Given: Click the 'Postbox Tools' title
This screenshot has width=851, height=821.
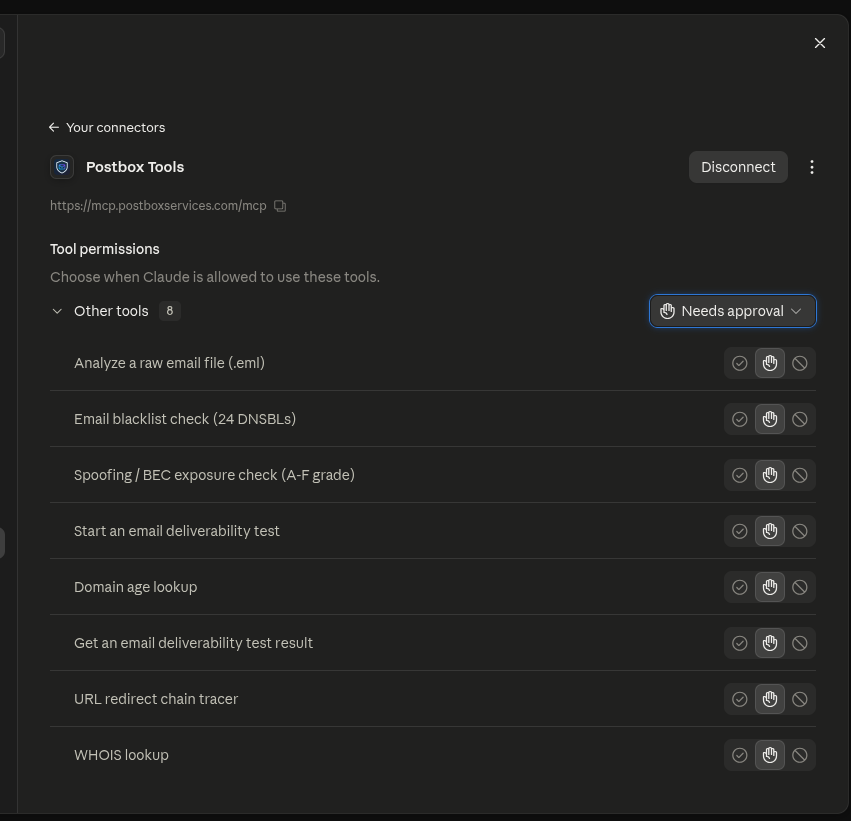Looking at the screenshot, I should [135, 167].
